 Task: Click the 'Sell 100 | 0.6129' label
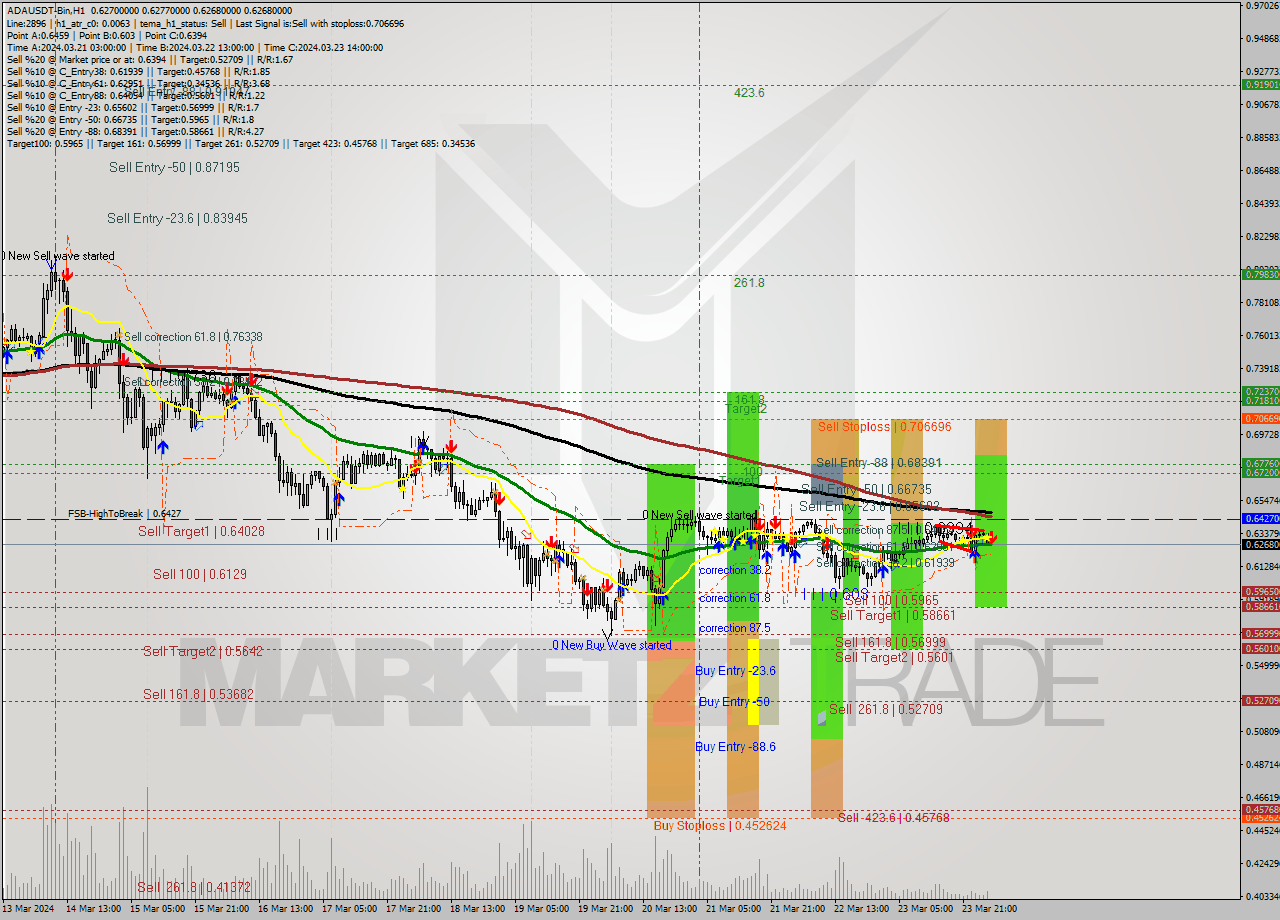tap(199, 574)
